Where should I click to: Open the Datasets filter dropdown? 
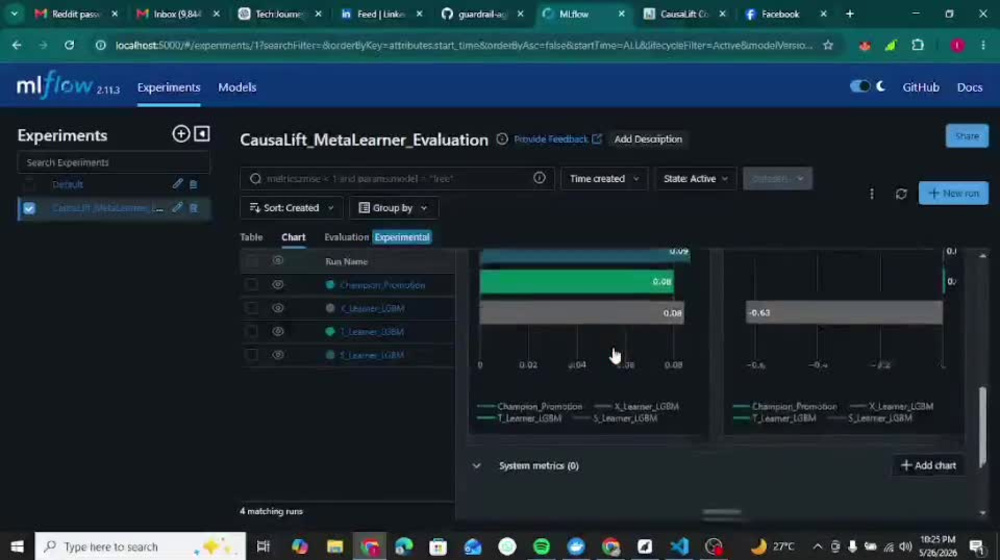pos(777,179)
